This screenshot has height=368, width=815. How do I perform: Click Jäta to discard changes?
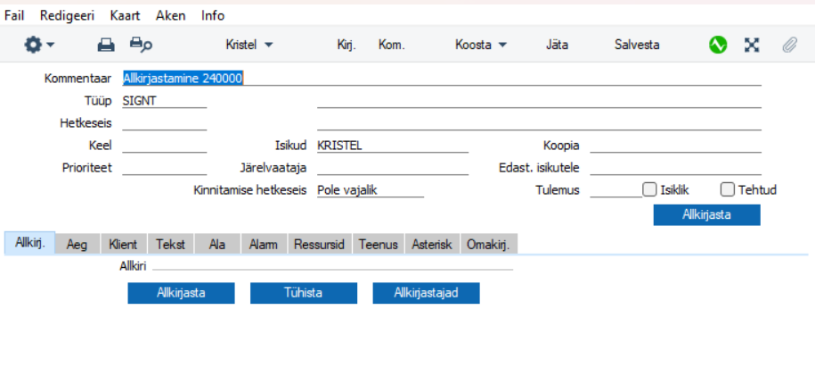tap(557, 45)
